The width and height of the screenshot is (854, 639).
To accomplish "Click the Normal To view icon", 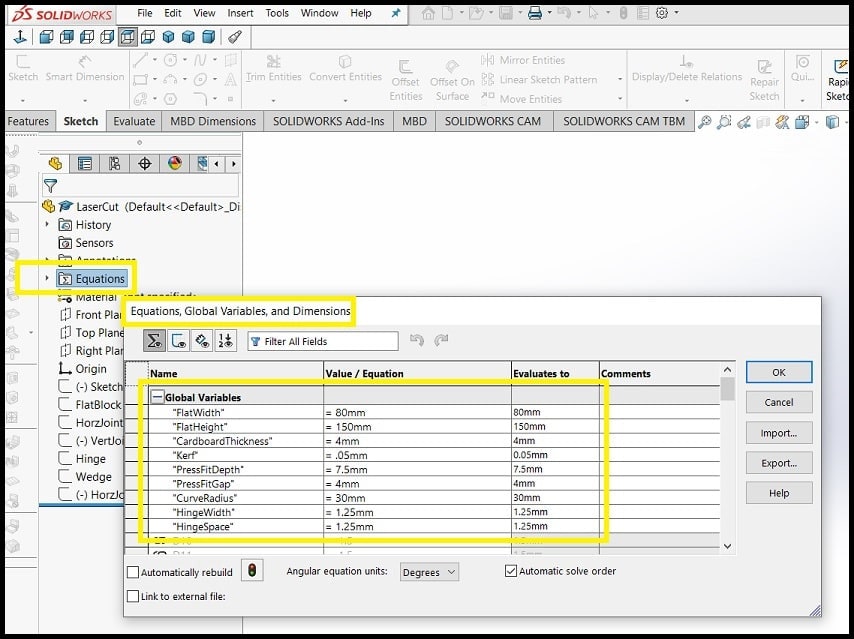I will [20, 37].
